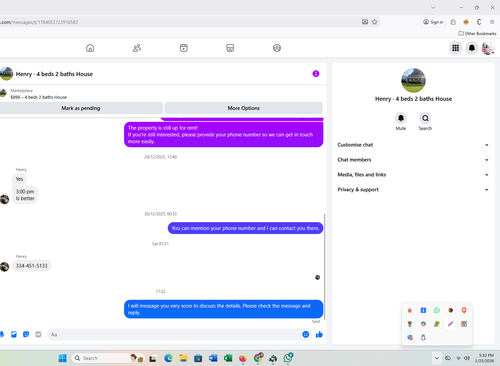
Task: Click the browser address bar URL
Action: point(39,22)
